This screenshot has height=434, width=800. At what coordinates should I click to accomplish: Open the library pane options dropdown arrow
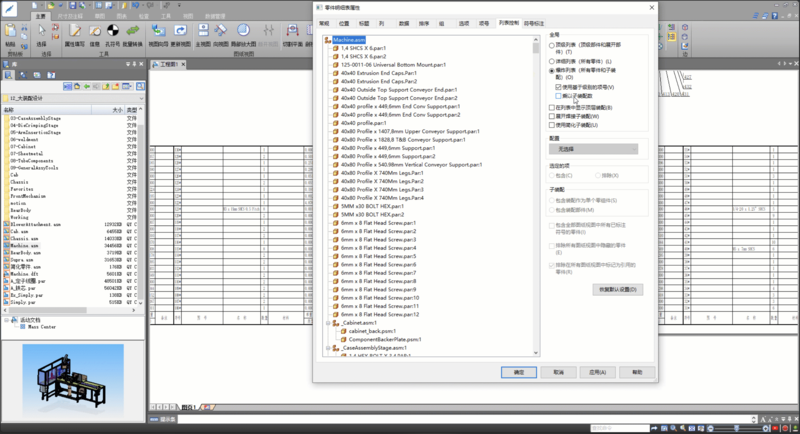[x=128, y=64]
